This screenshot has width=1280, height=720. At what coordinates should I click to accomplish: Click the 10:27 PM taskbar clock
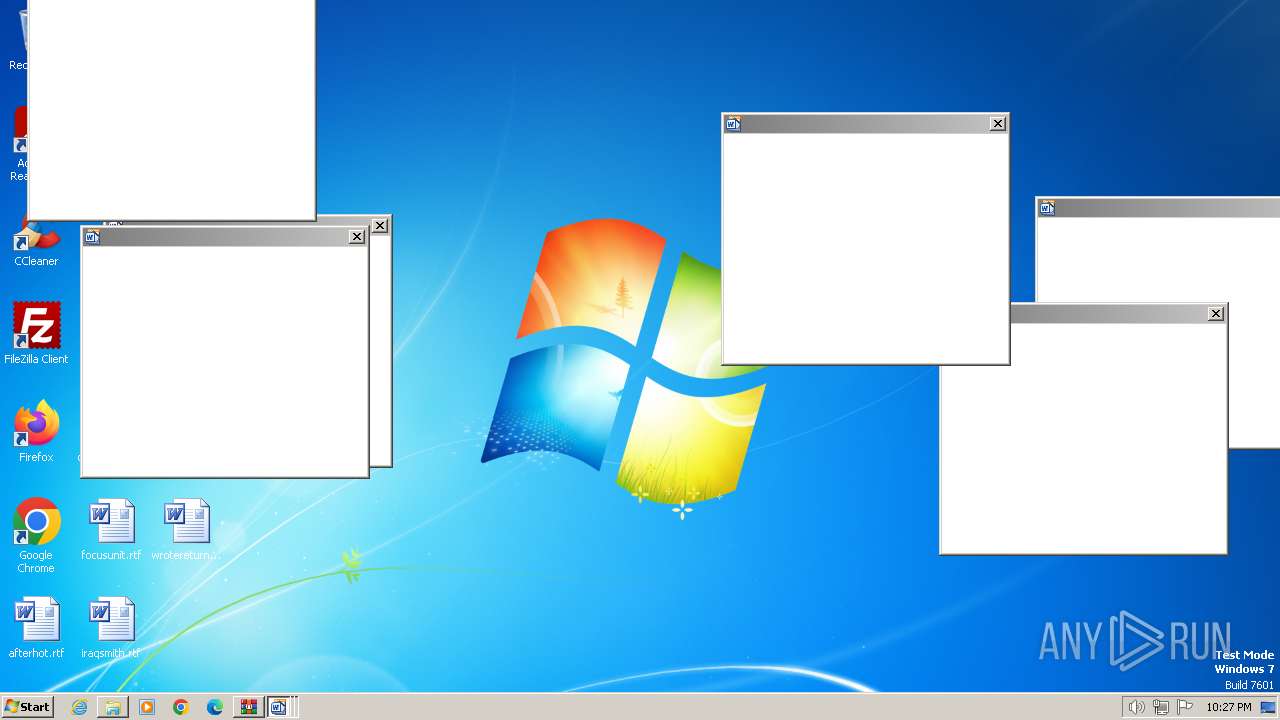click(x=1228, y=707)
